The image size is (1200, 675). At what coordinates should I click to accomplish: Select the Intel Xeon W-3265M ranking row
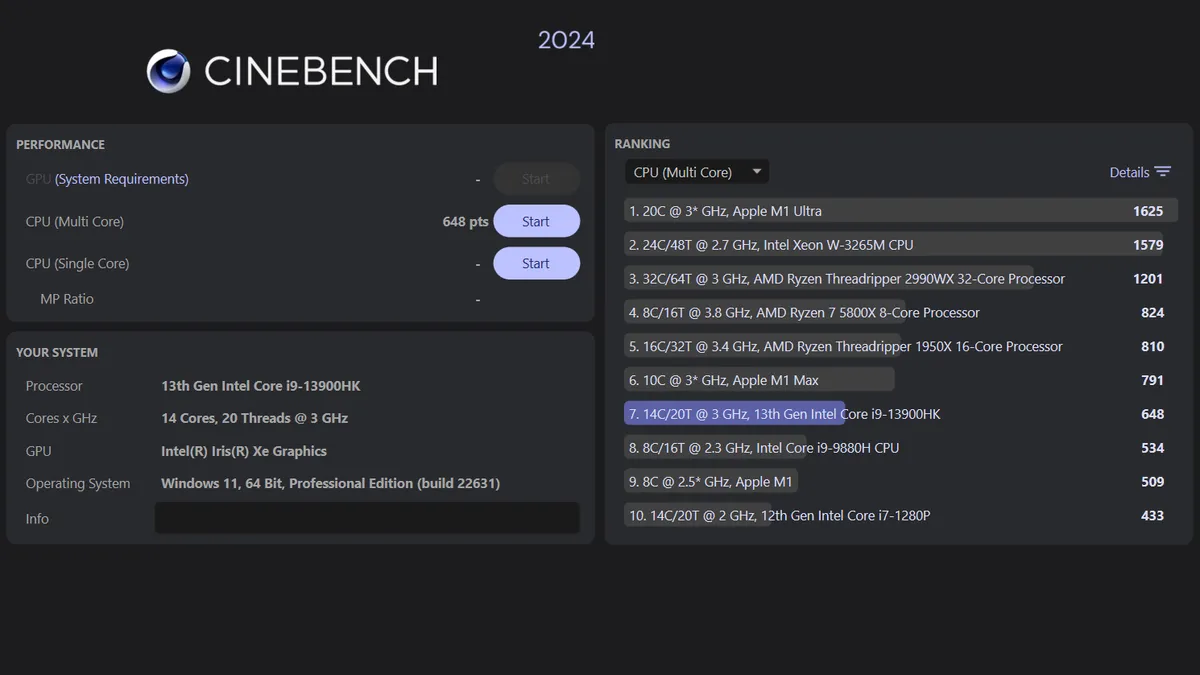tap(770, 245)
